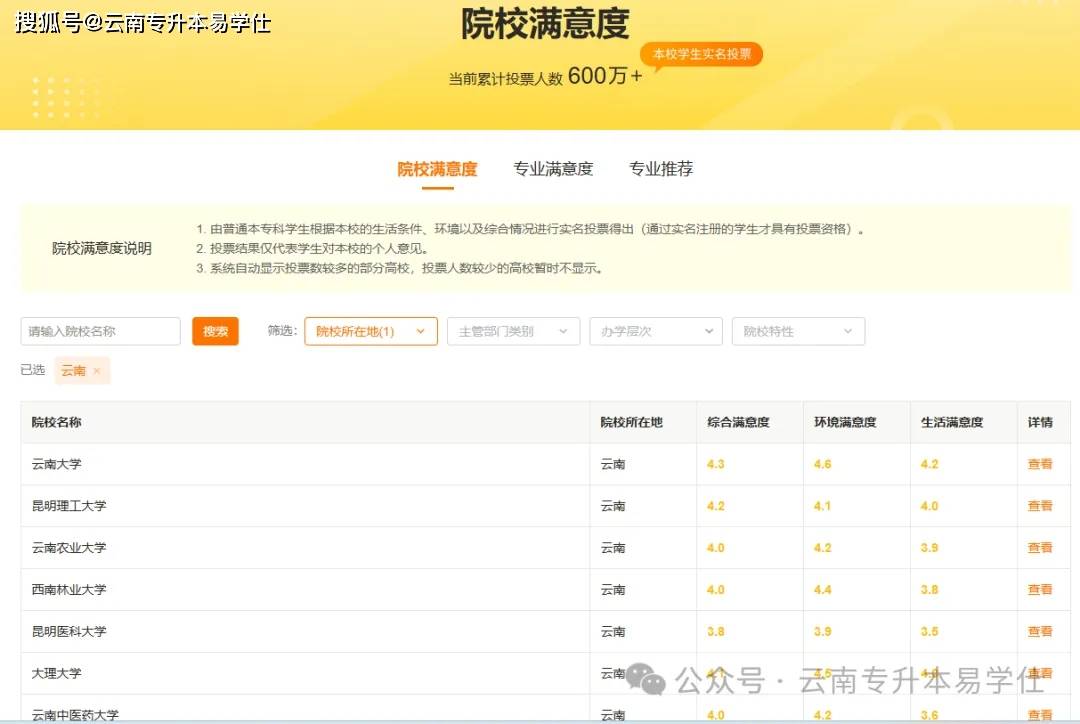1080x724 pixels.
Task: Click the 综合满意度 column header
Action: (x=738, y=422)
